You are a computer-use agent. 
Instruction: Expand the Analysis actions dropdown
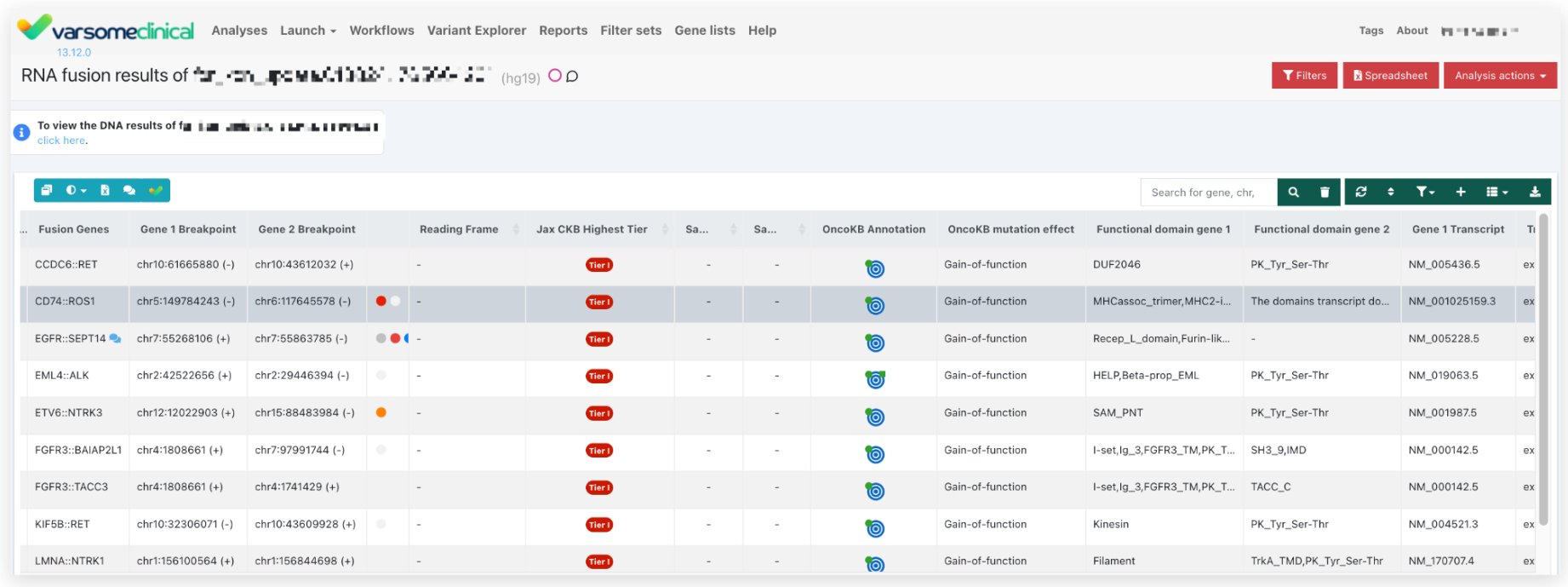click(x=1500, y=76)
